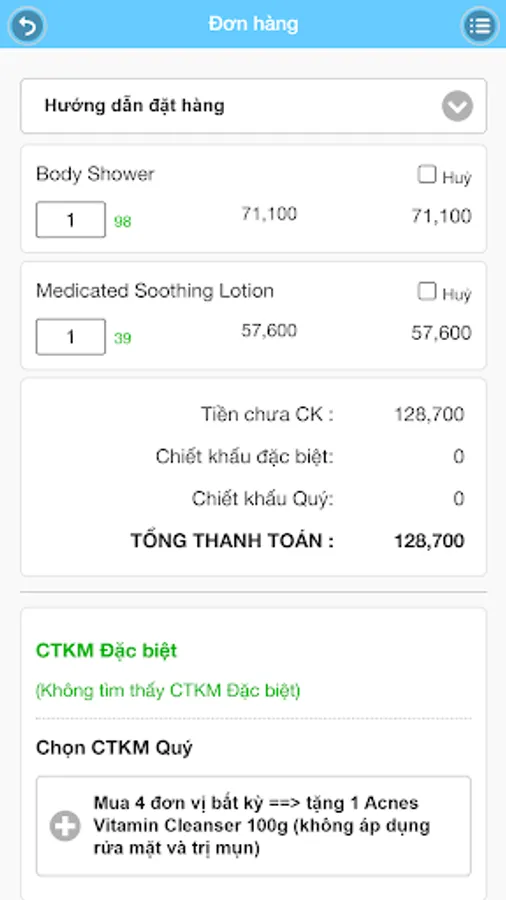Click the CTKM Đặc biệt heading
Image resolution: width=506 pixels, height=900 pixels.
107,651
